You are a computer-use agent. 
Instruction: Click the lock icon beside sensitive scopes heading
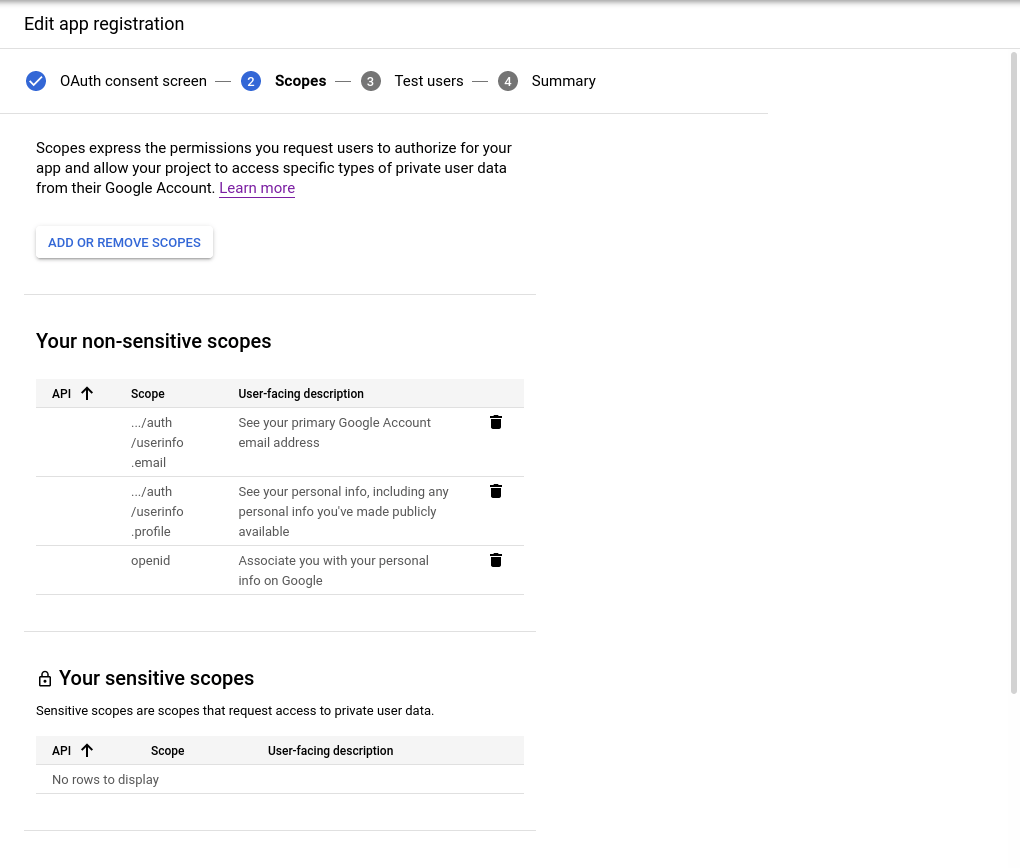45,680
